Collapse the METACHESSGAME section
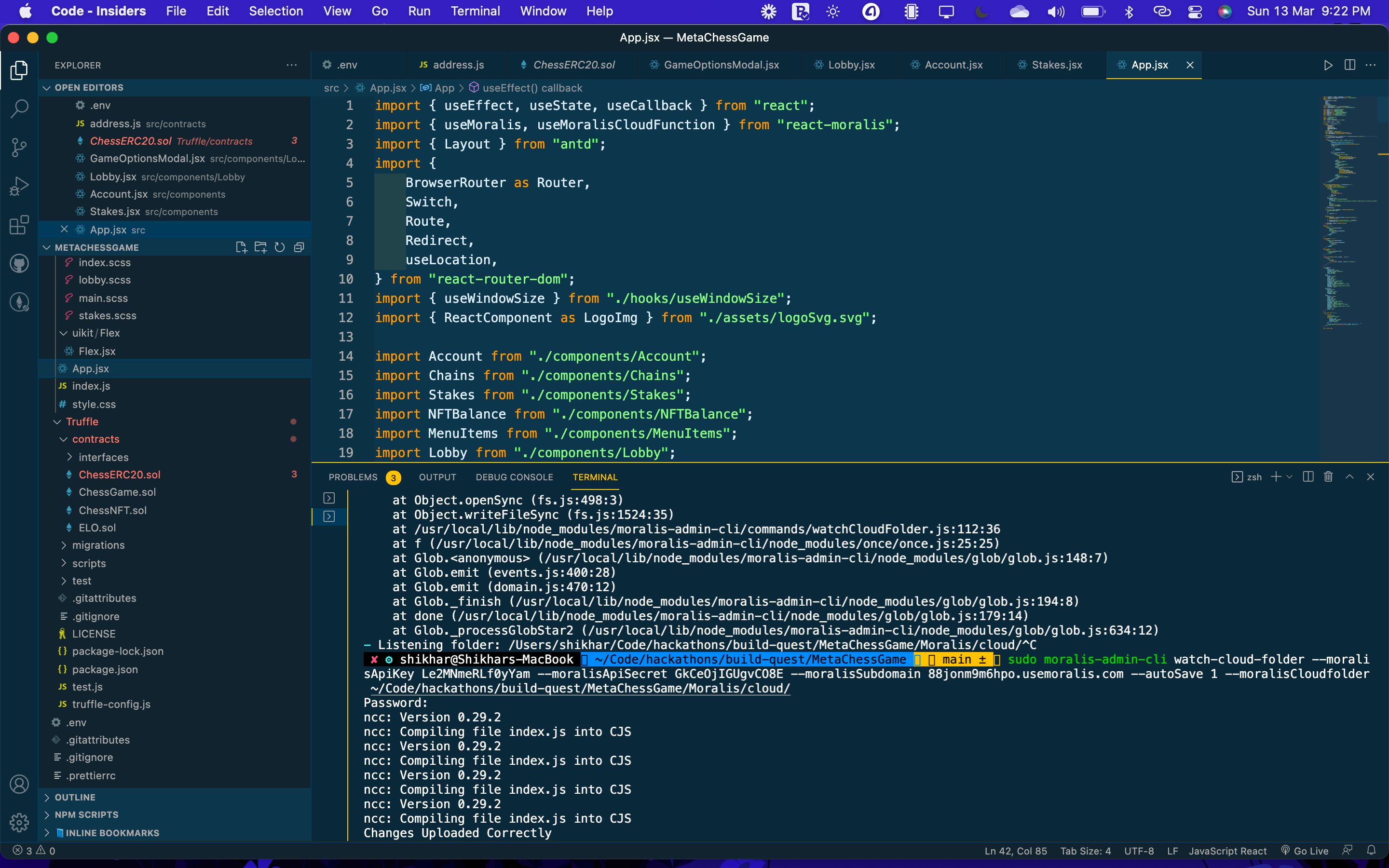 [x=46, y=247]
